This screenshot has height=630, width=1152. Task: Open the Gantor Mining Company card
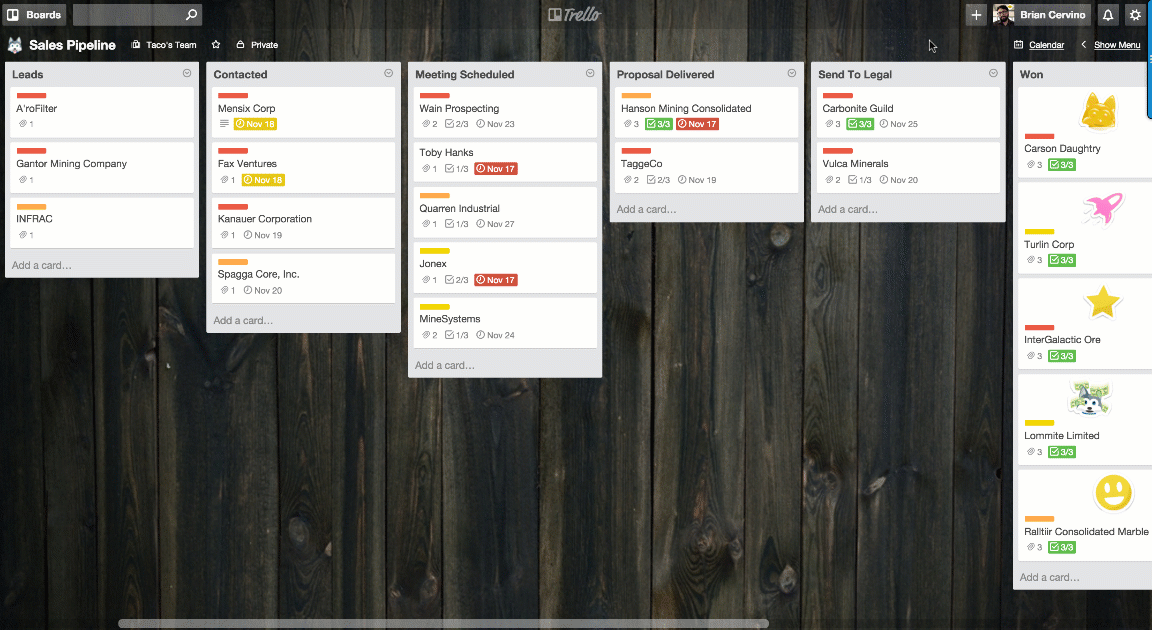click(x=102, y=167)
